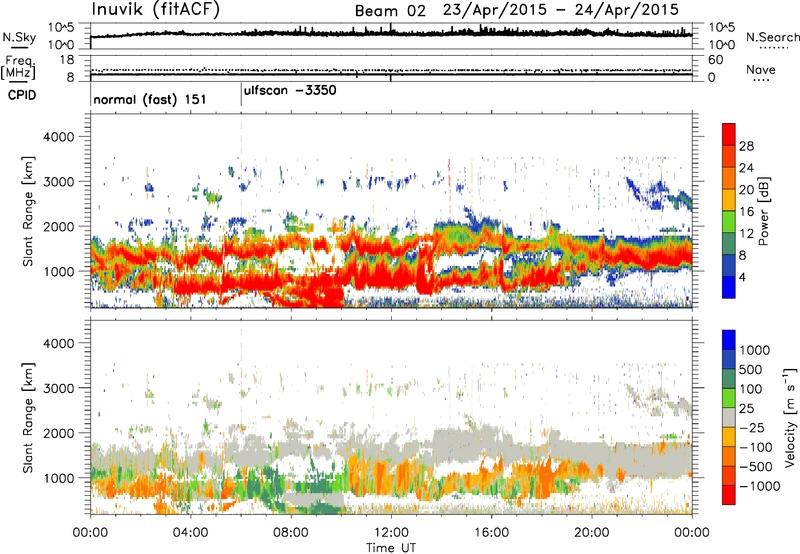Screen dimensions: 800x554
Task: Click the '12:00' time tick label
Action: point(391,533)
